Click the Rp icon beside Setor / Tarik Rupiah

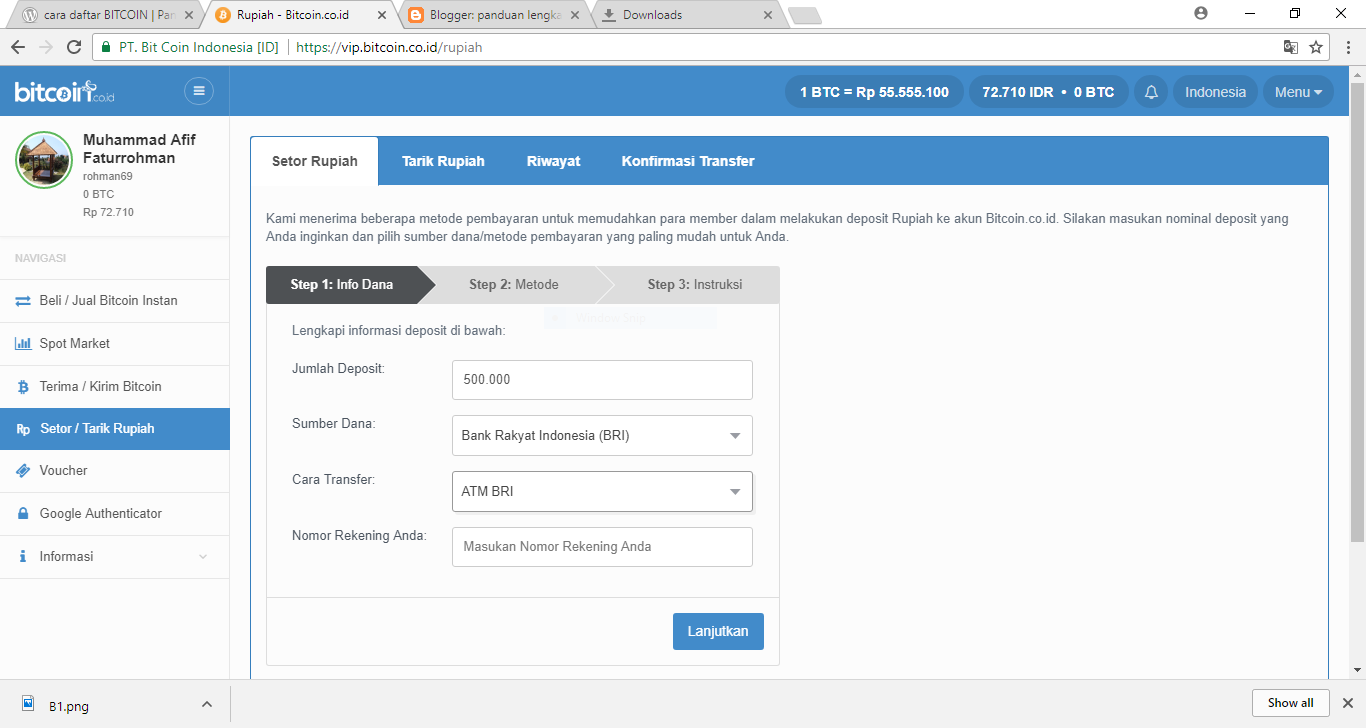[23, 429]
